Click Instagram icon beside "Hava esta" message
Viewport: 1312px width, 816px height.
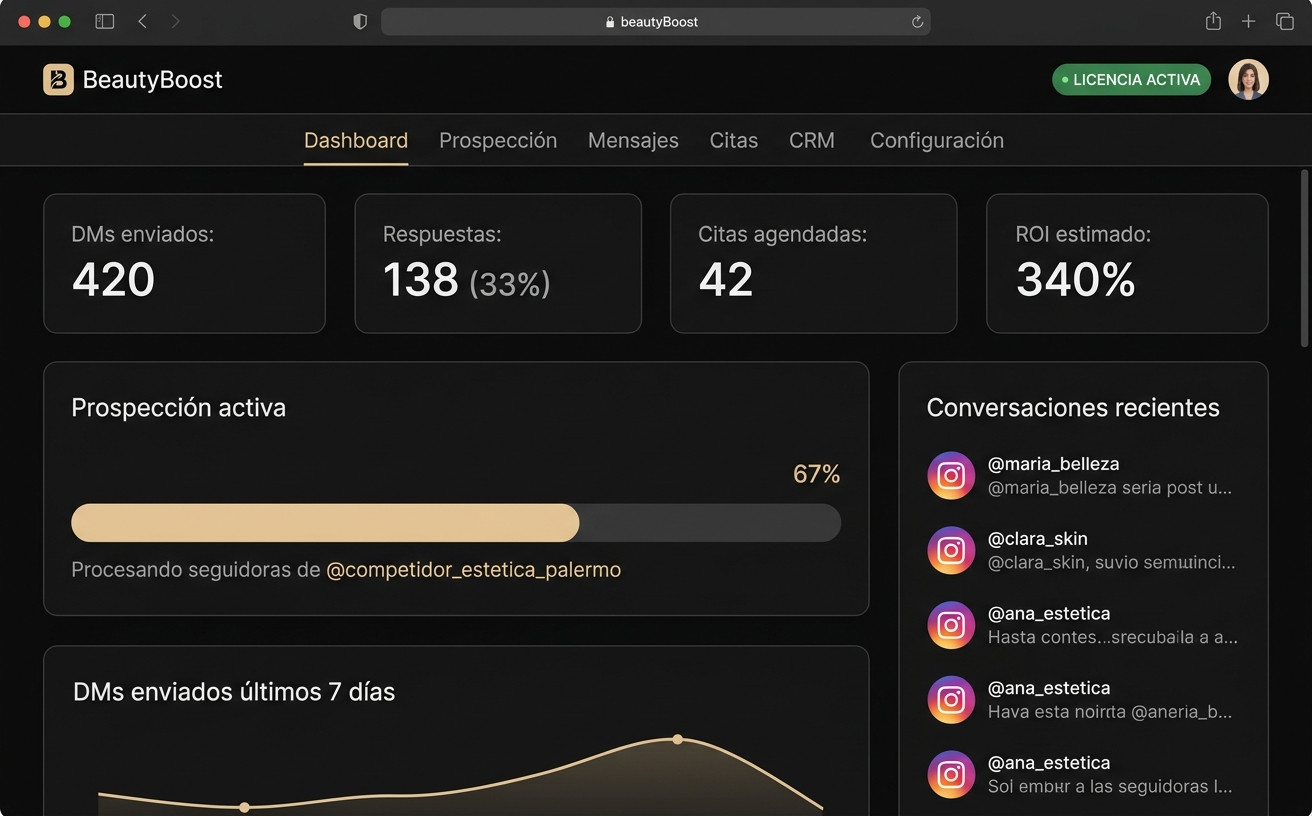[951, 700]
